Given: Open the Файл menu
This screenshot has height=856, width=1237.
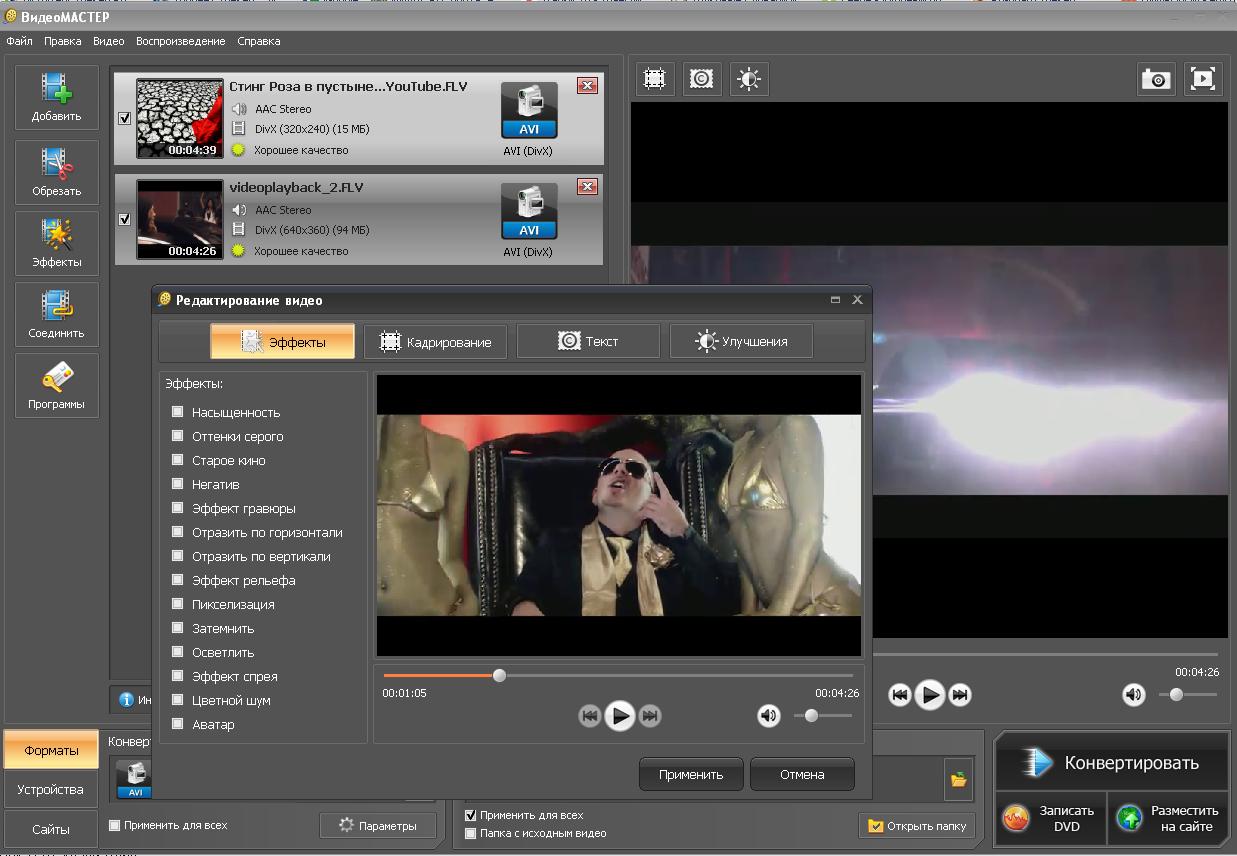Looking at the screenshot, I should tap(19, 41).
